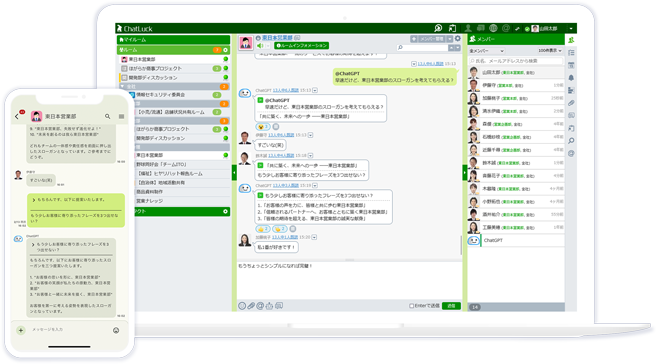Open the 営業ナレッジ room

tap(182, 201)
